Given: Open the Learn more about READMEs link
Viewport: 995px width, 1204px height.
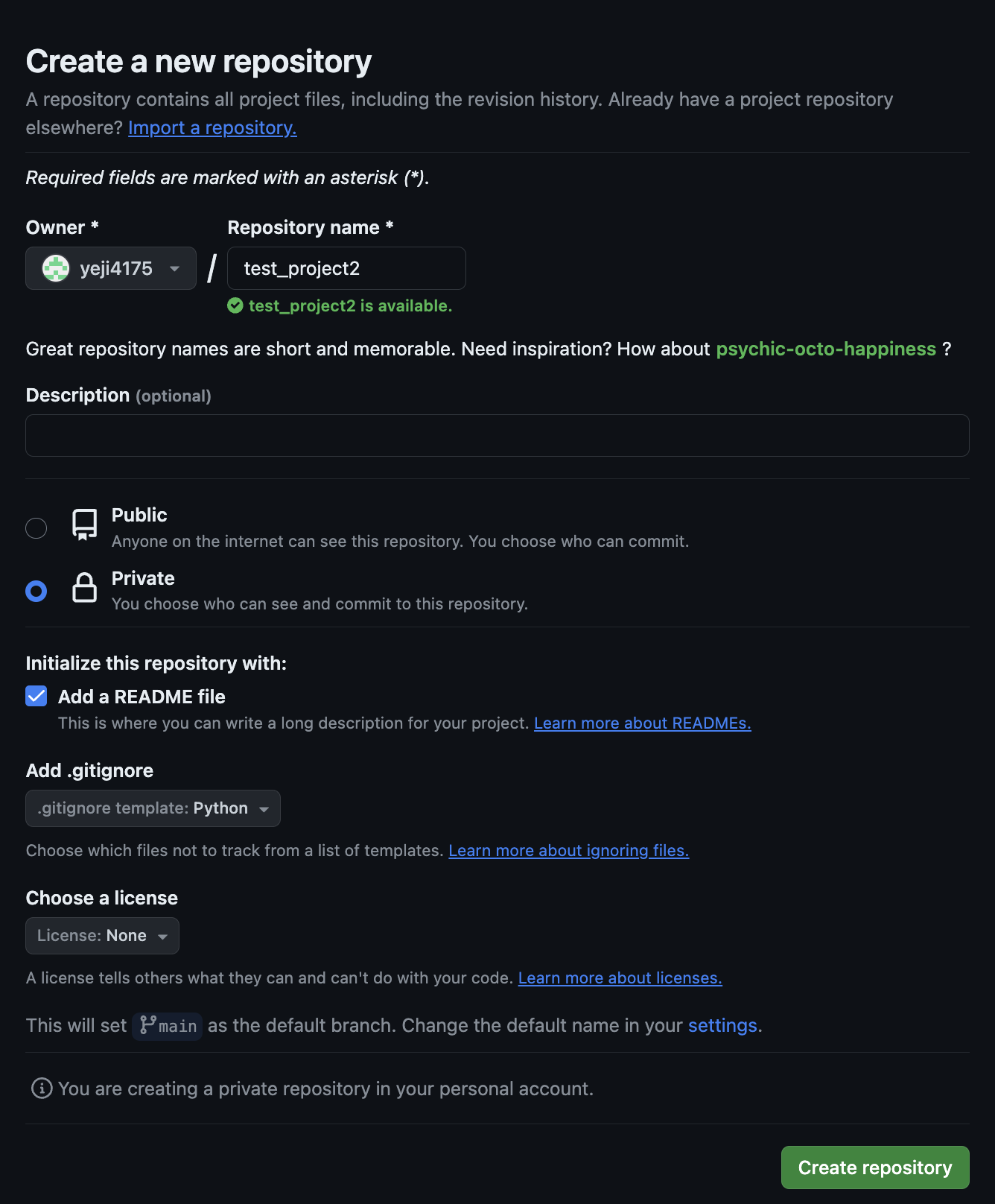Looking at the screenshot, I should [642, 723].
